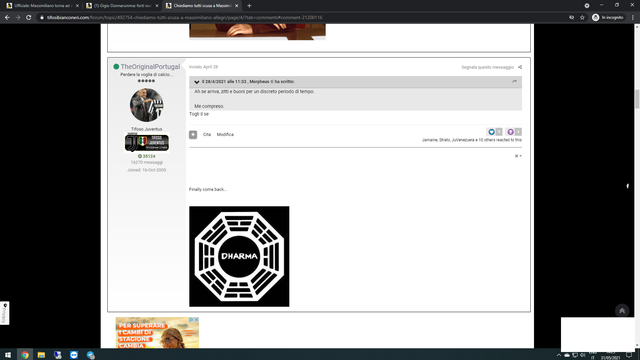
Task: Open File Explorer from the taskbar
Action: 41,355
